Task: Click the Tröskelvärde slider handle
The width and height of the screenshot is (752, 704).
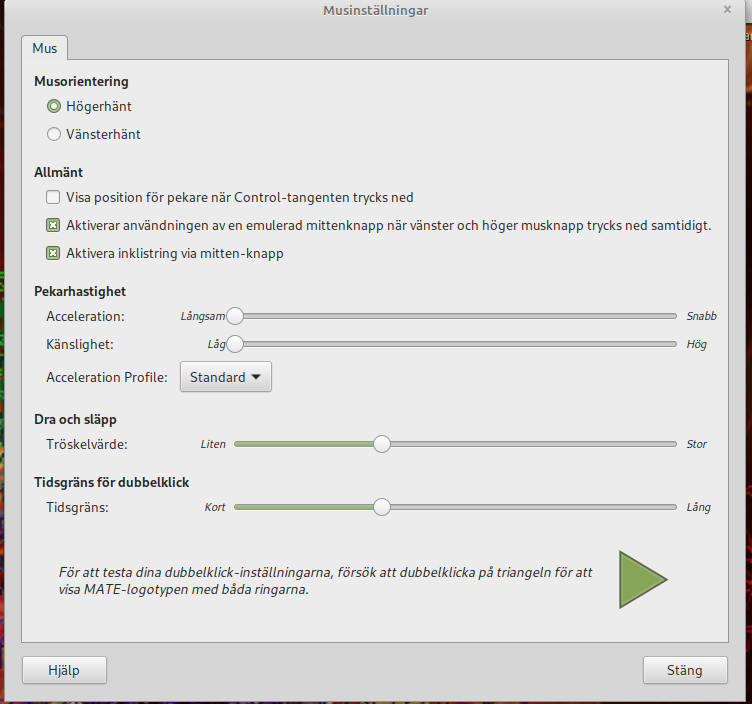Action: pyautogui.click(x=381, y=444)
